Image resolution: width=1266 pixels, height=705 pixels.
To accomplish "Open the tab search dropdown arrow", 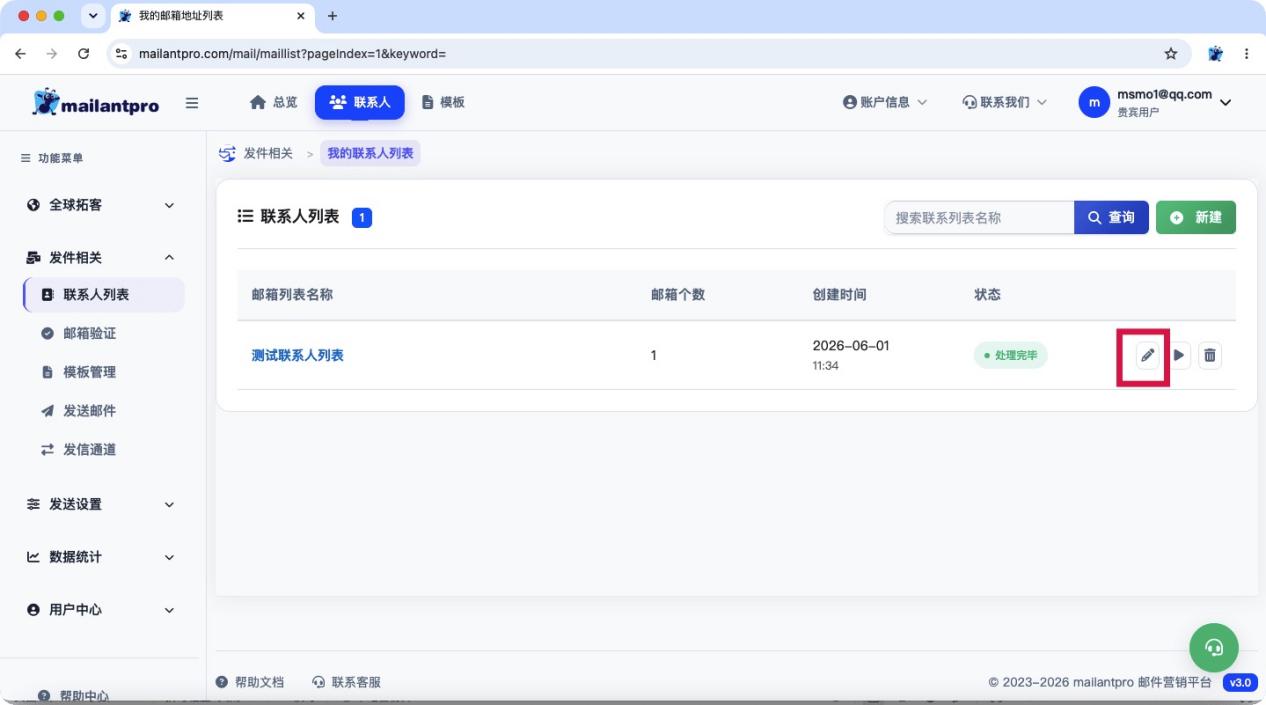I will (93, 16).
